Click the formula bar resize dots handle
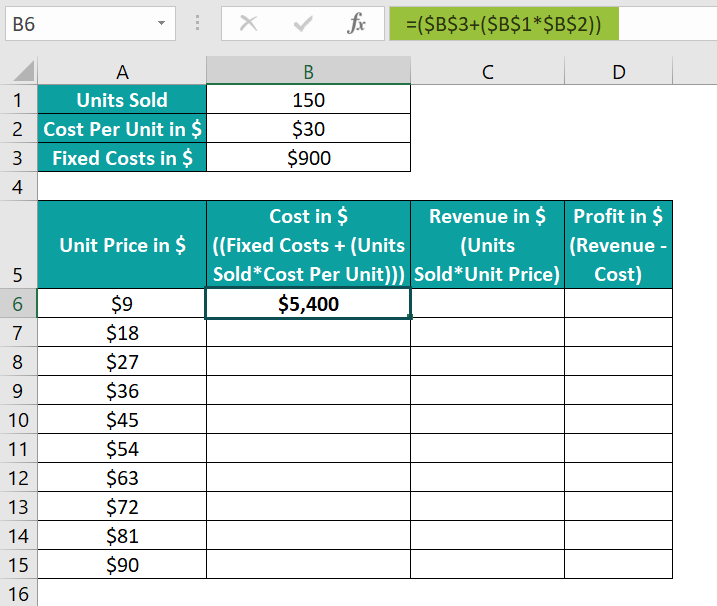 pyautogui.click(x=198, y=23)
